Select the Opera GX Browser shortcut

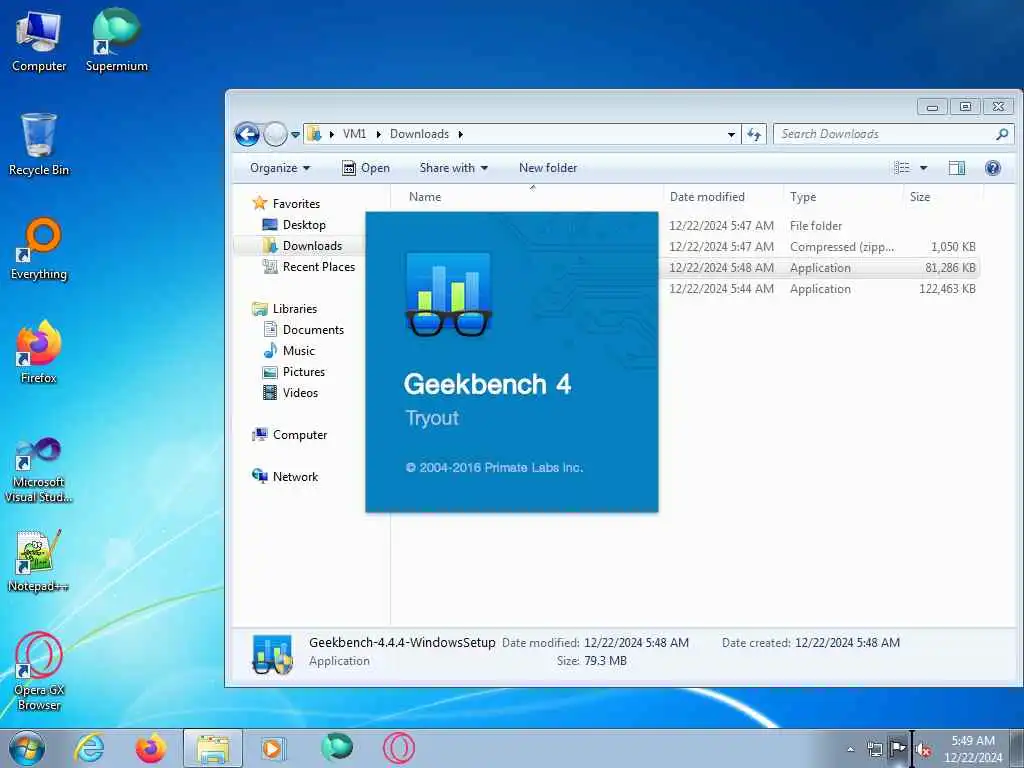point(39,671)
